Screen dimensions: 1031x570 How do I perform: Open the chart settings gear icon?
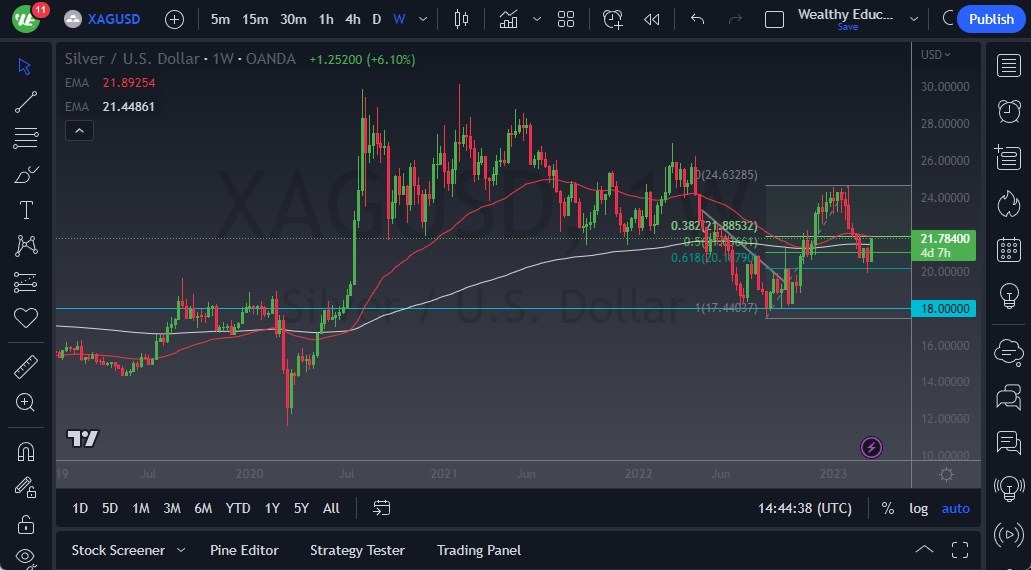(x=946, y=474)
